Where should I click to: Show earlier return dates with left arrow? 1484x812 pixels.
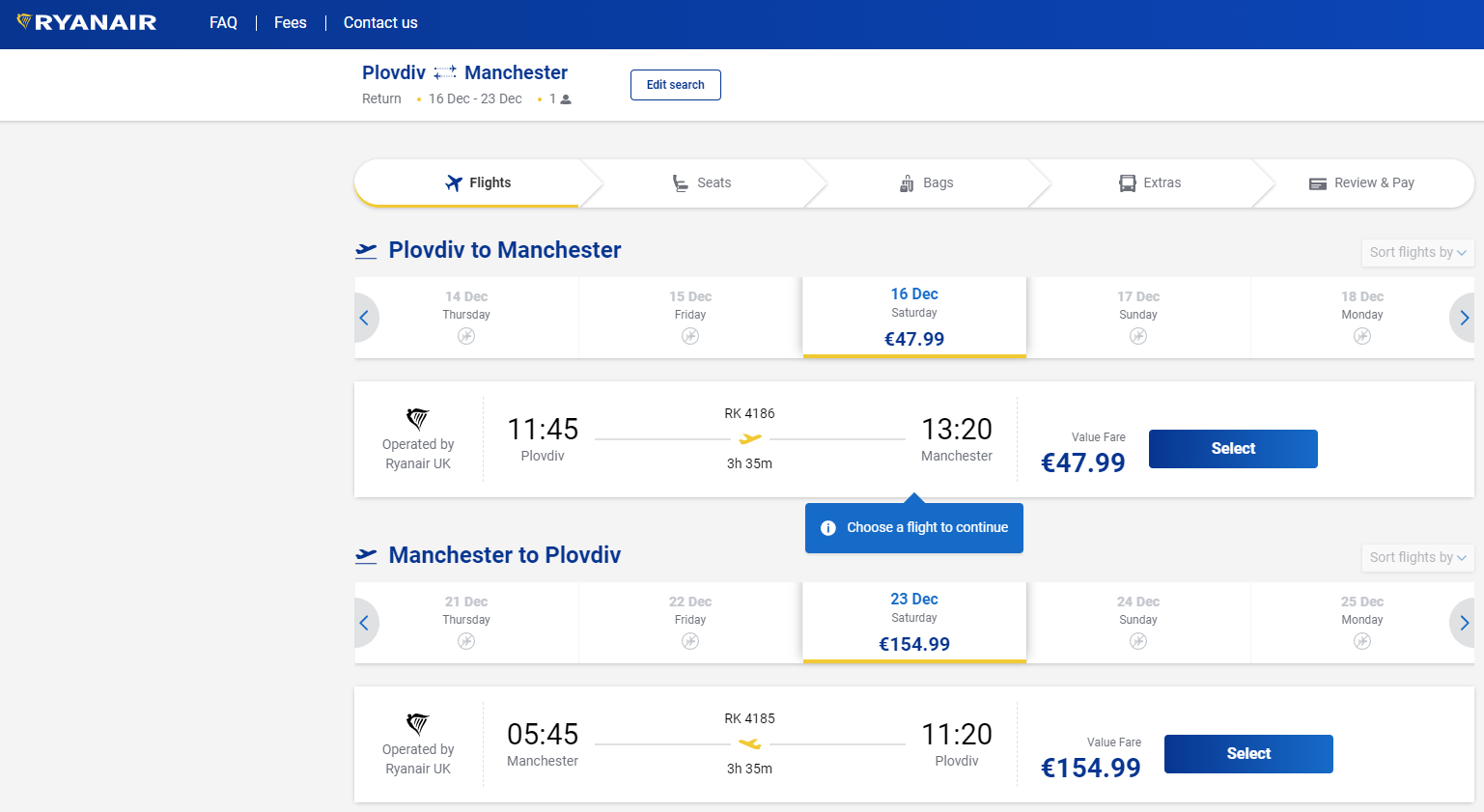[x=365, y=623]
